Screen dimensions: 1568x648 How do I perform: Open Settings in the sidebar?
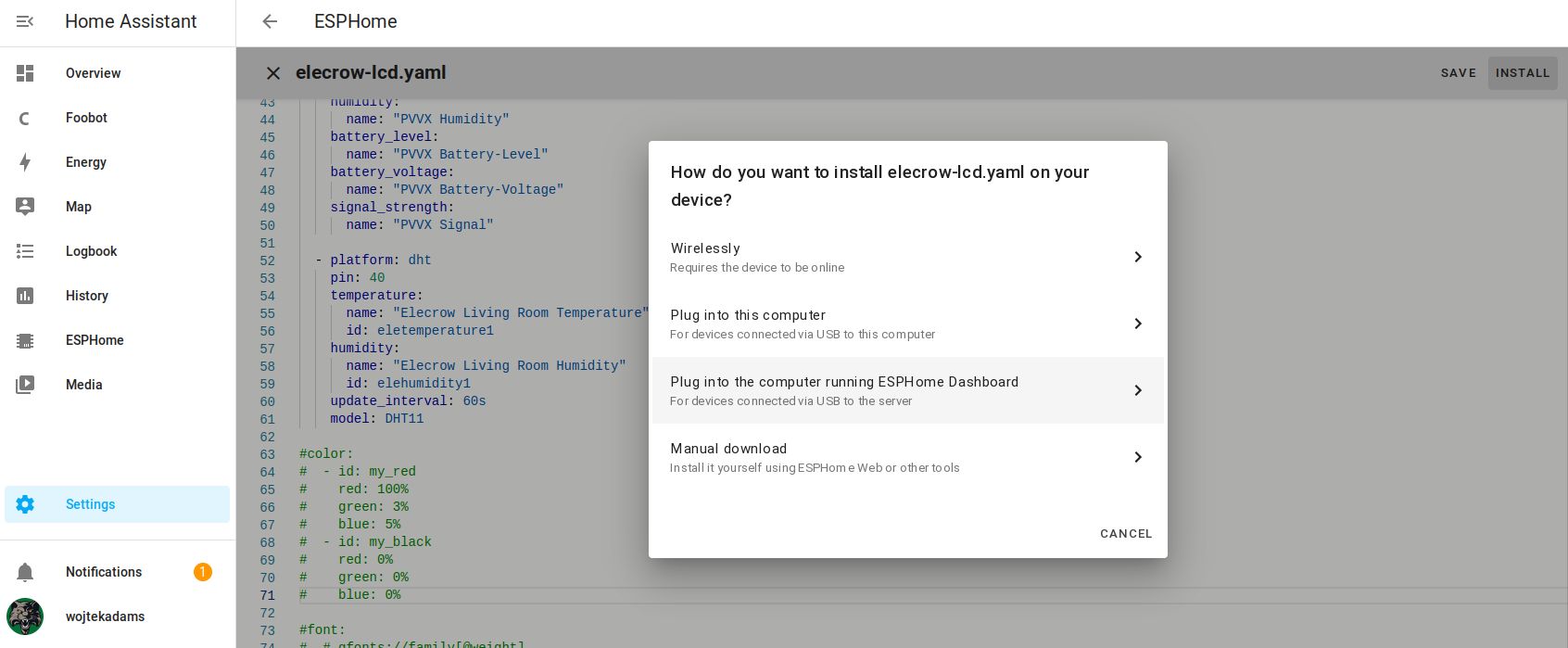pyautogui.click(x=118, y=504)
